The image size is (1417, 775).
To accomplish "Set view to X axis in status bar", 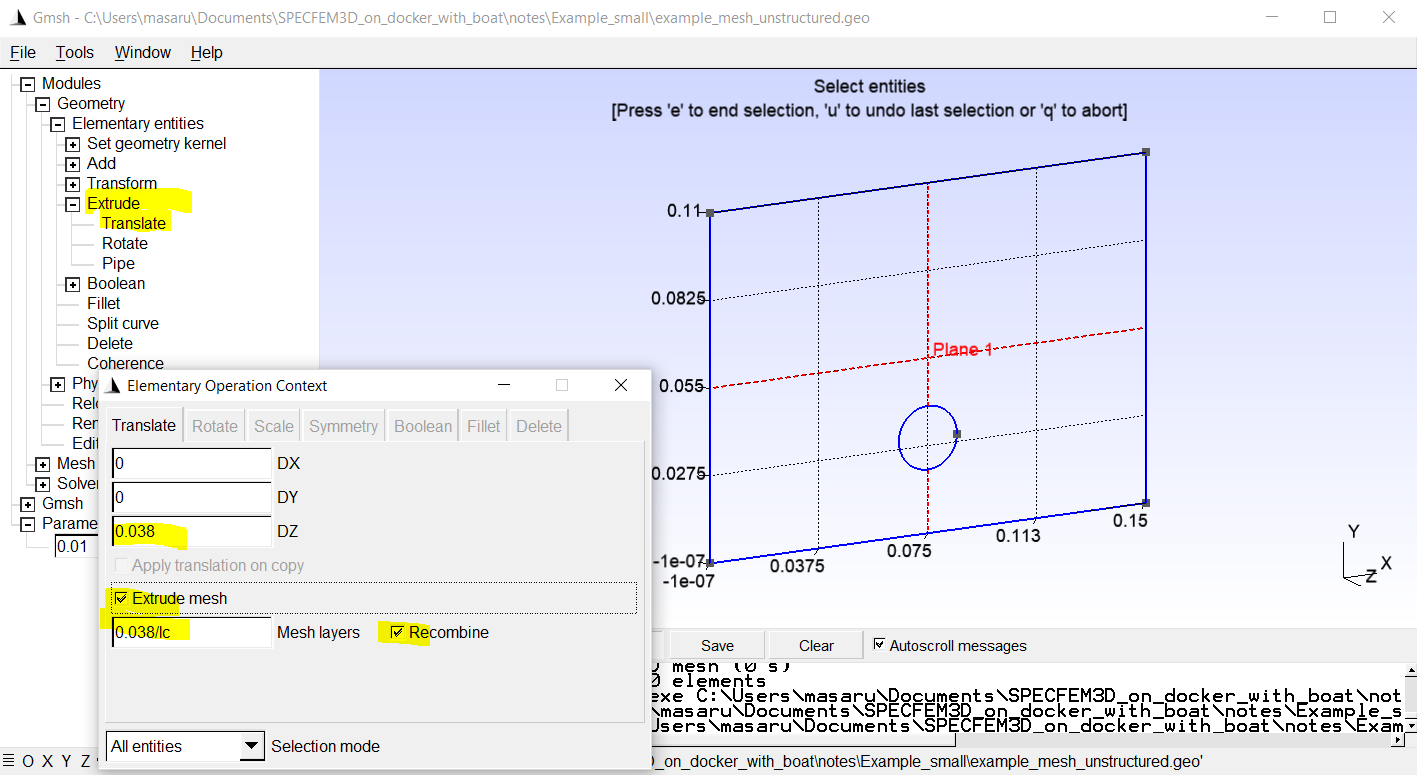I will (48, 762).
